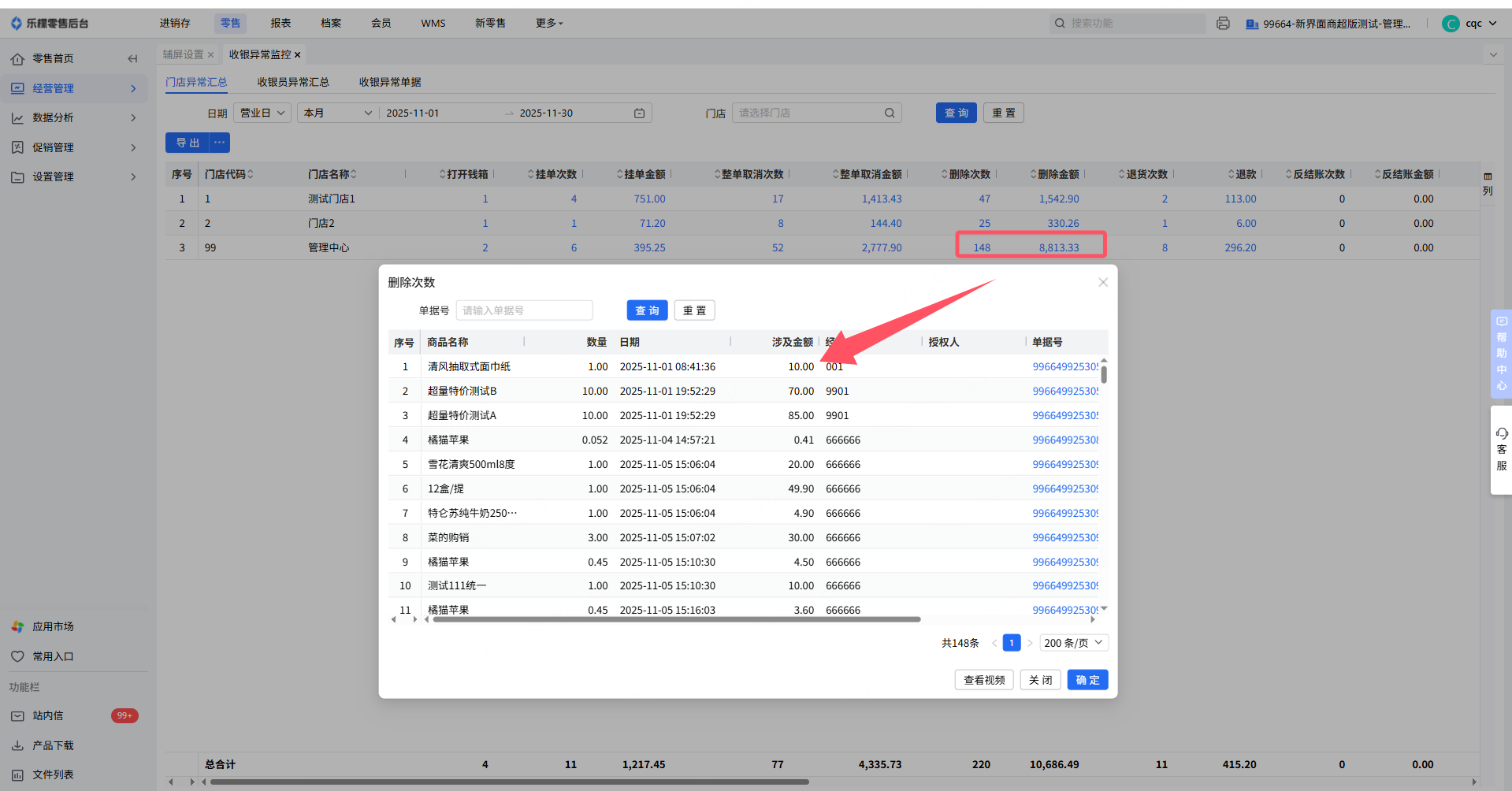Click the 查看视频 button in dialog

click(984, 680)
